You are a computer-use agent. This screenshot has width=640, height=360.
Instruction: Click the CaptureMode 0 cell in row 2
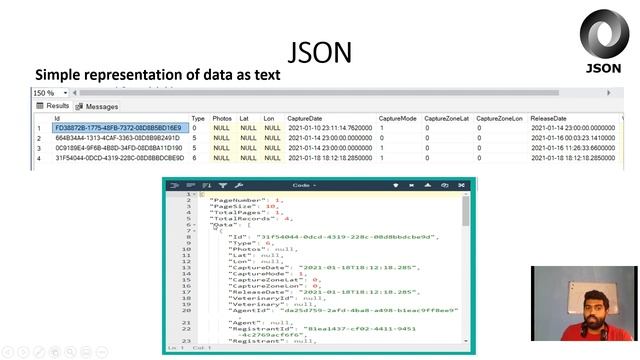tap(382, 138)
